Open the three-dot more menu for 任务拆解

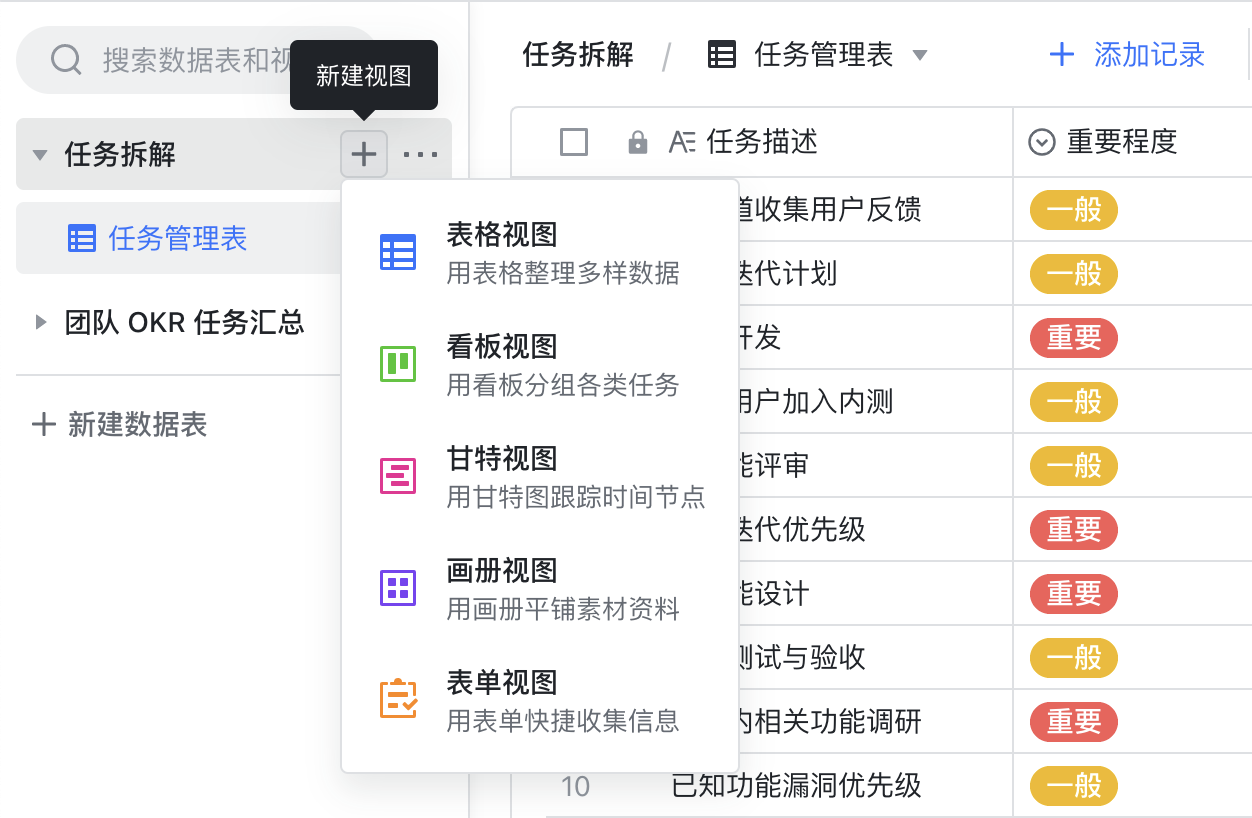[x=420, y=154]
